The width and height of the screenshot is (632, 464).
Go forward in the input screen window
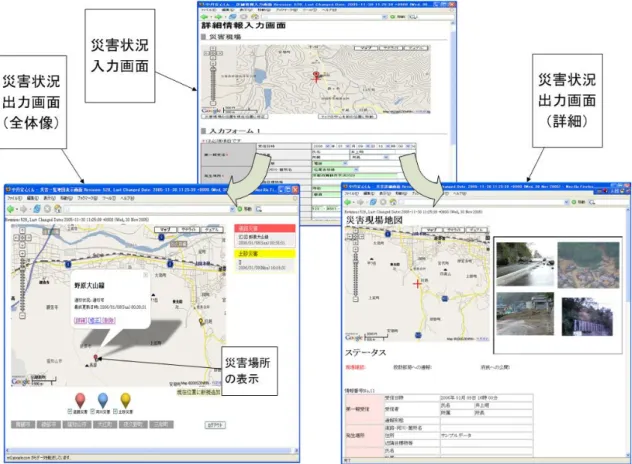coord(218,17)
